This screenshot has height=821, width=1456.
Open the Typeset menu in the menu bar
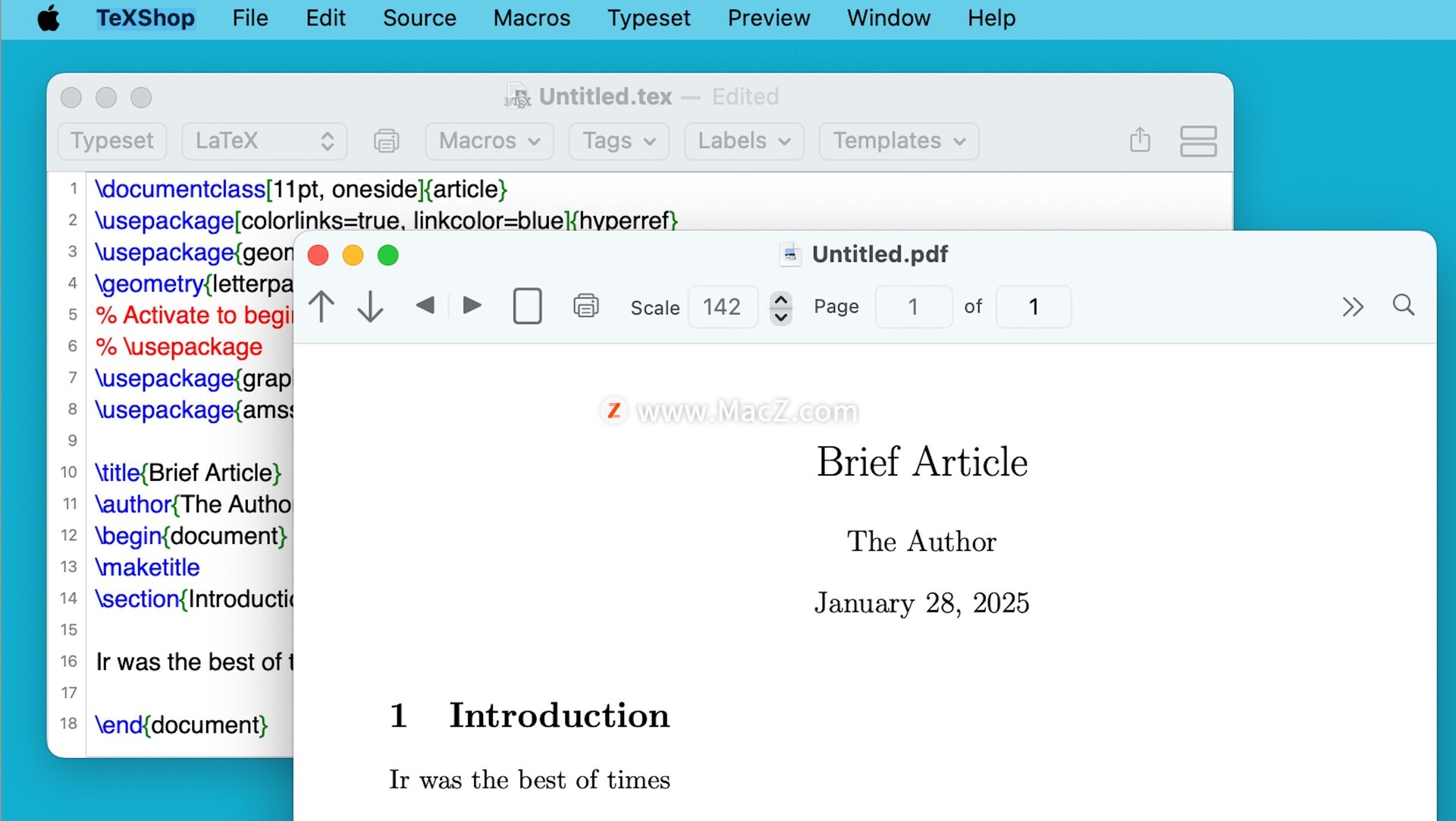[648, 18]
